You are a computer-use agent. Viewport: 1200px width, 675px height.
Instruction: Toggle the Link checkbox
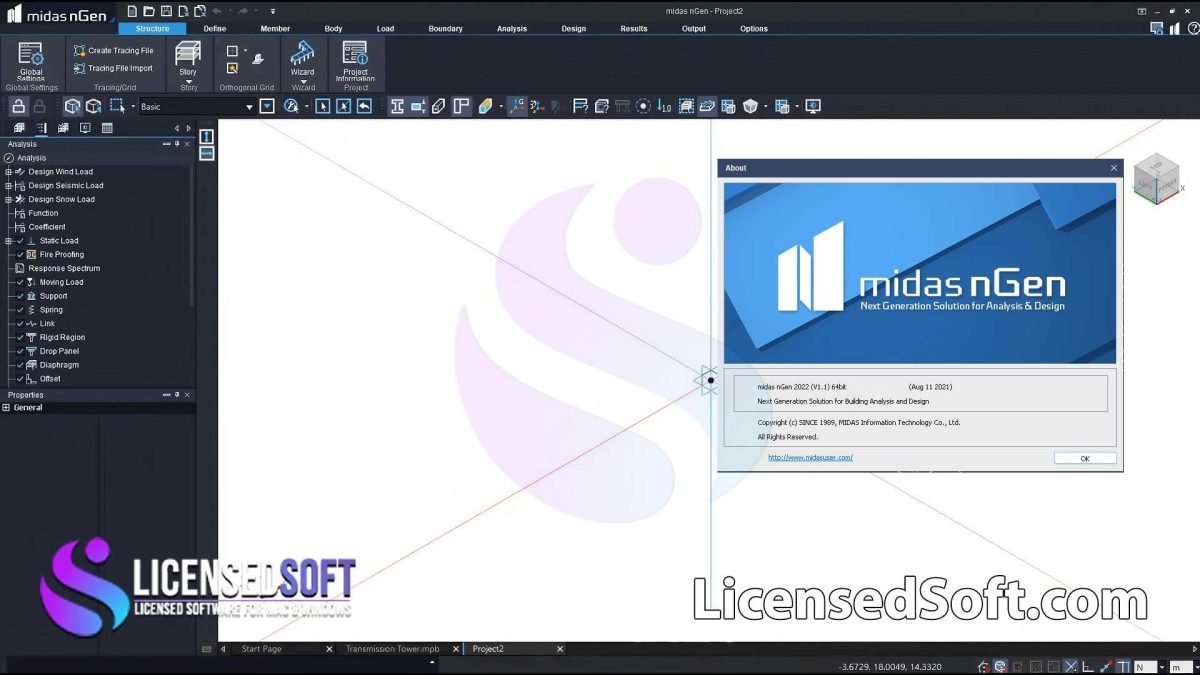(x=20, y=324)
